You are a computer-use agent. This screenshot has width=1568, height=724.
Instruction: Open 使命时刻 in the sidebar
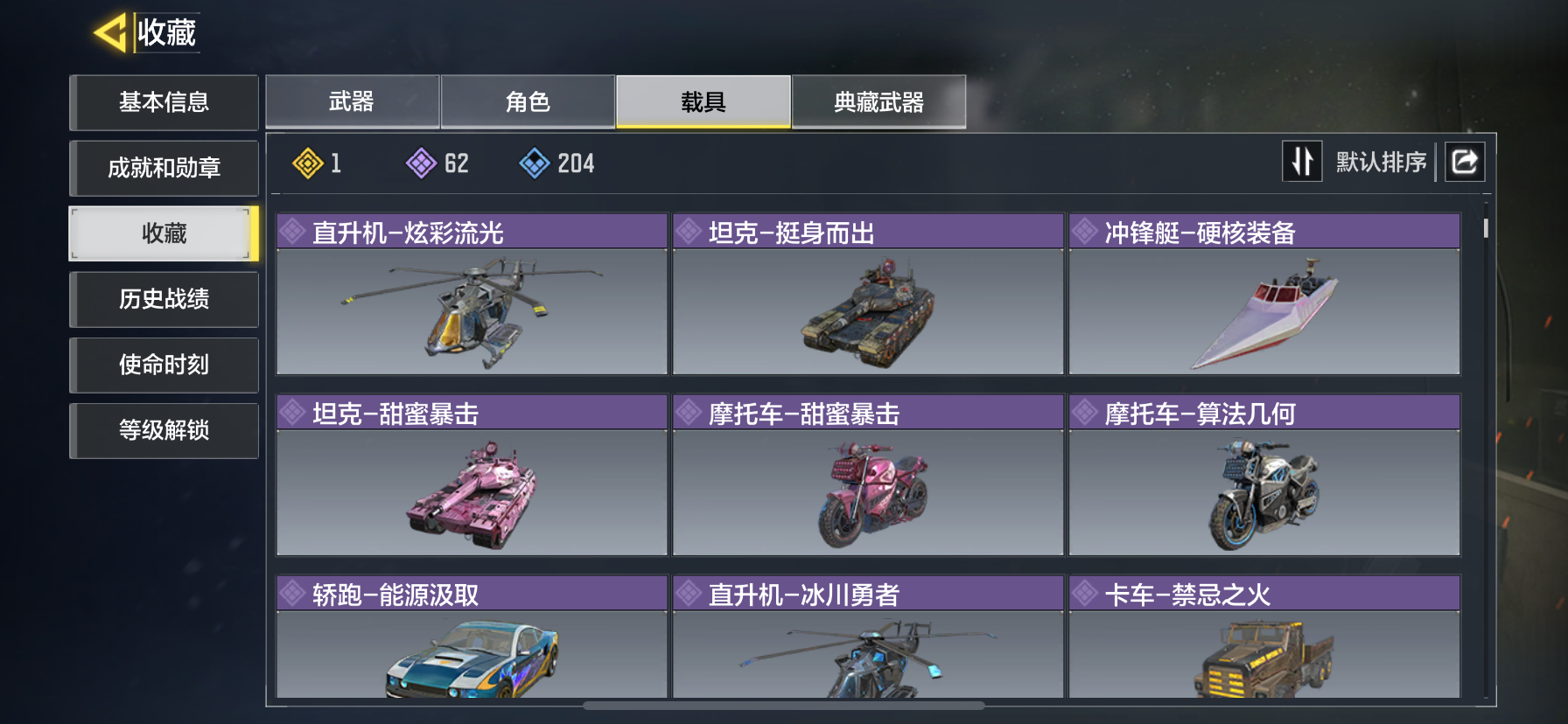(164, 365)
